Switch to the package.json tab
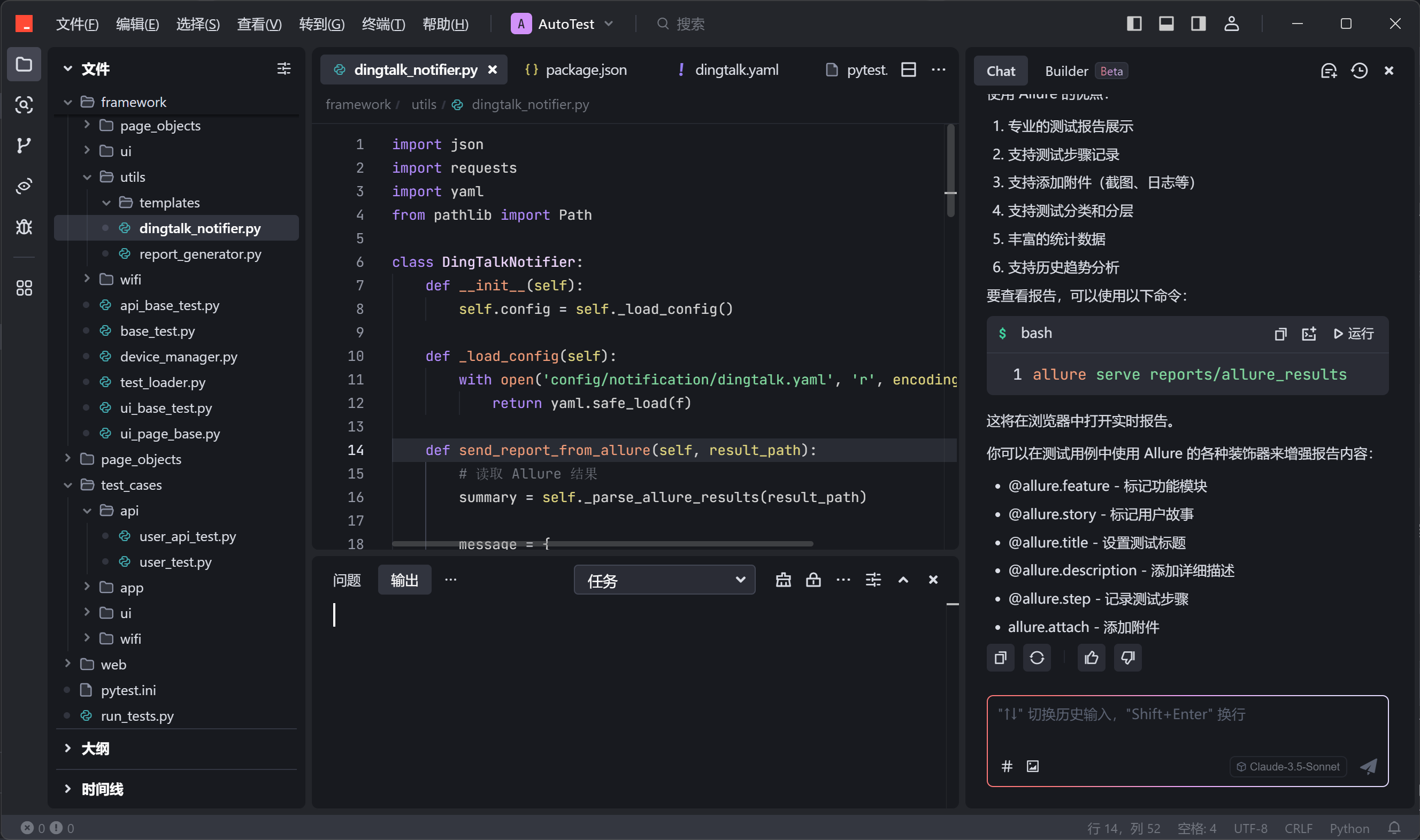This screenshot has width=1420, height=840. pyautogui.click(x=585, y=70)
